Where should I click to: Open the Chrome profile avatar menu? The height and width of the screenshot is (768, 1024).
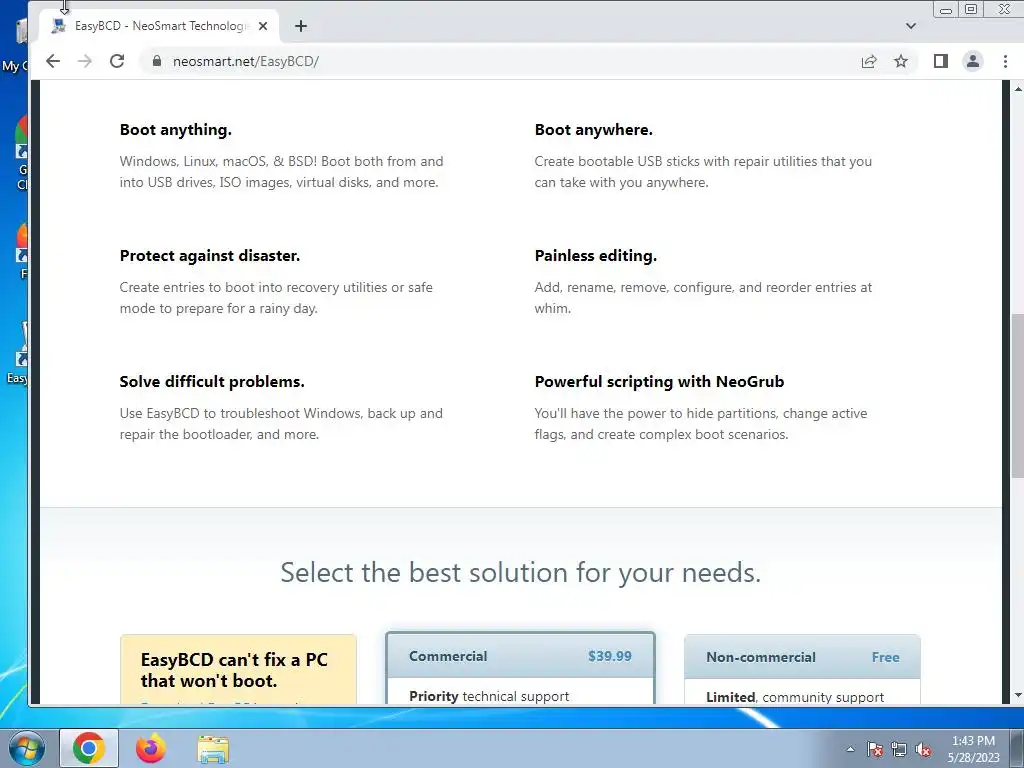972,61
